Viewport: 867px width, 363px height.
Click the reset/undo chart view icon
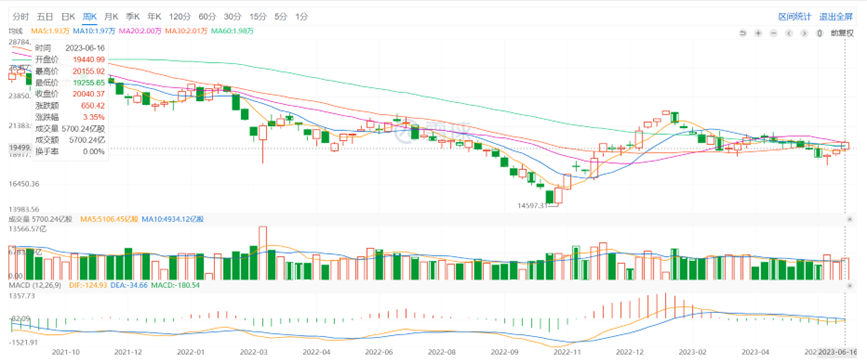pyautogui.click(x=743, y=33)
